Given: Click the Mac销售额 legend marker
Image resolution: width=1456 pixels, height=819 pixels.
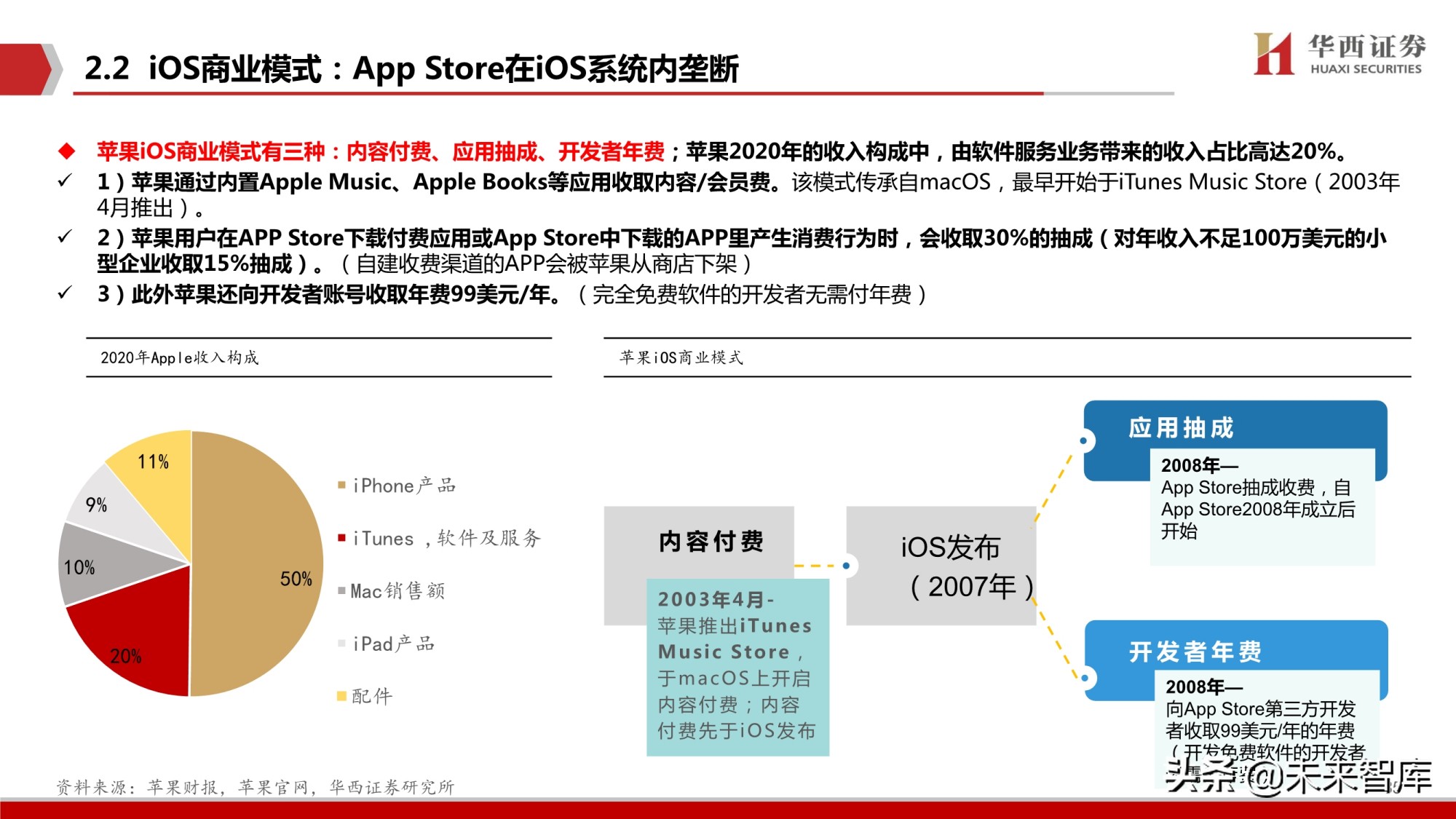Looking at the screenshot, I should 341,591.
